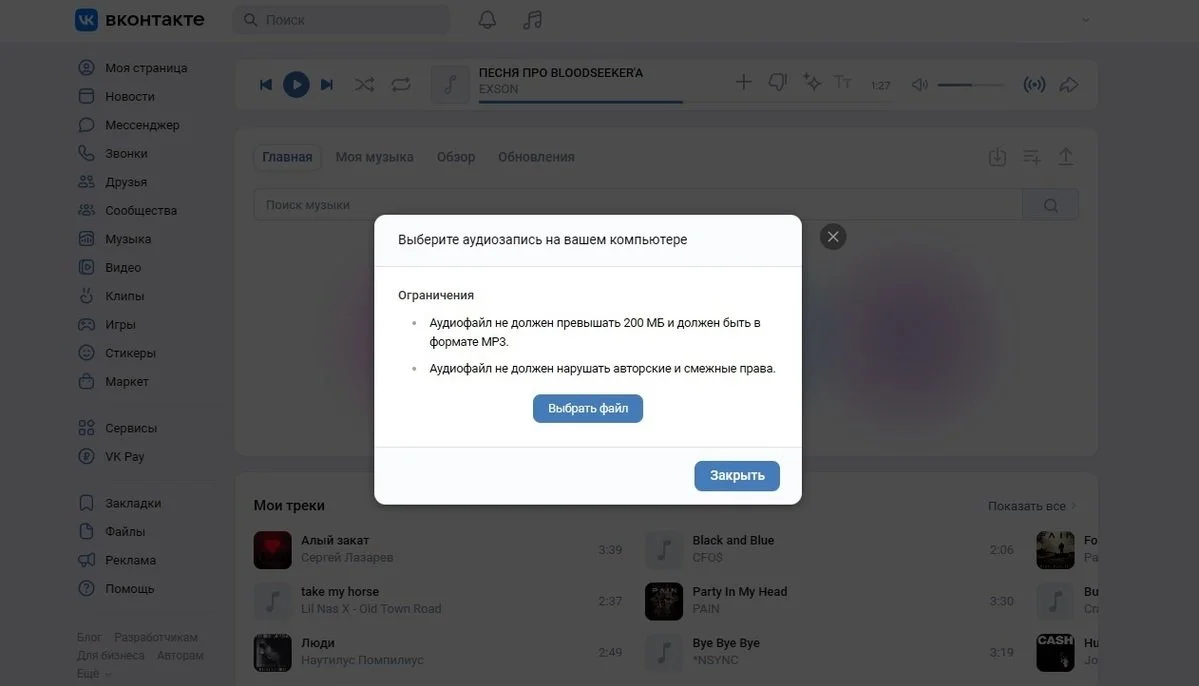The image size is (1199, 686).
Task: Switch to Главная tab
Action: pos(287,157)
